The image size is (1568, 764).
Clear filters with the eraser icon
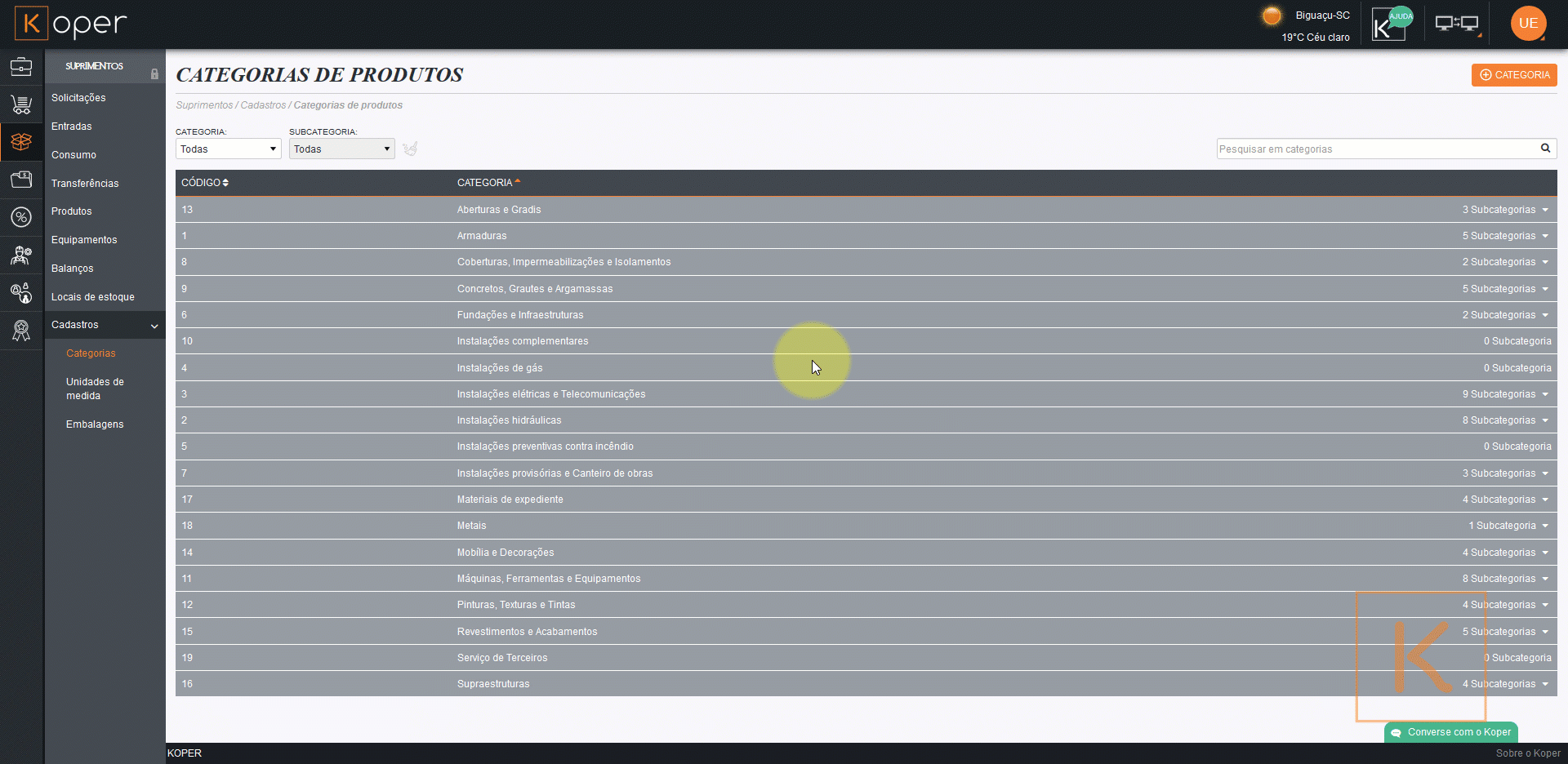(410, 149)
